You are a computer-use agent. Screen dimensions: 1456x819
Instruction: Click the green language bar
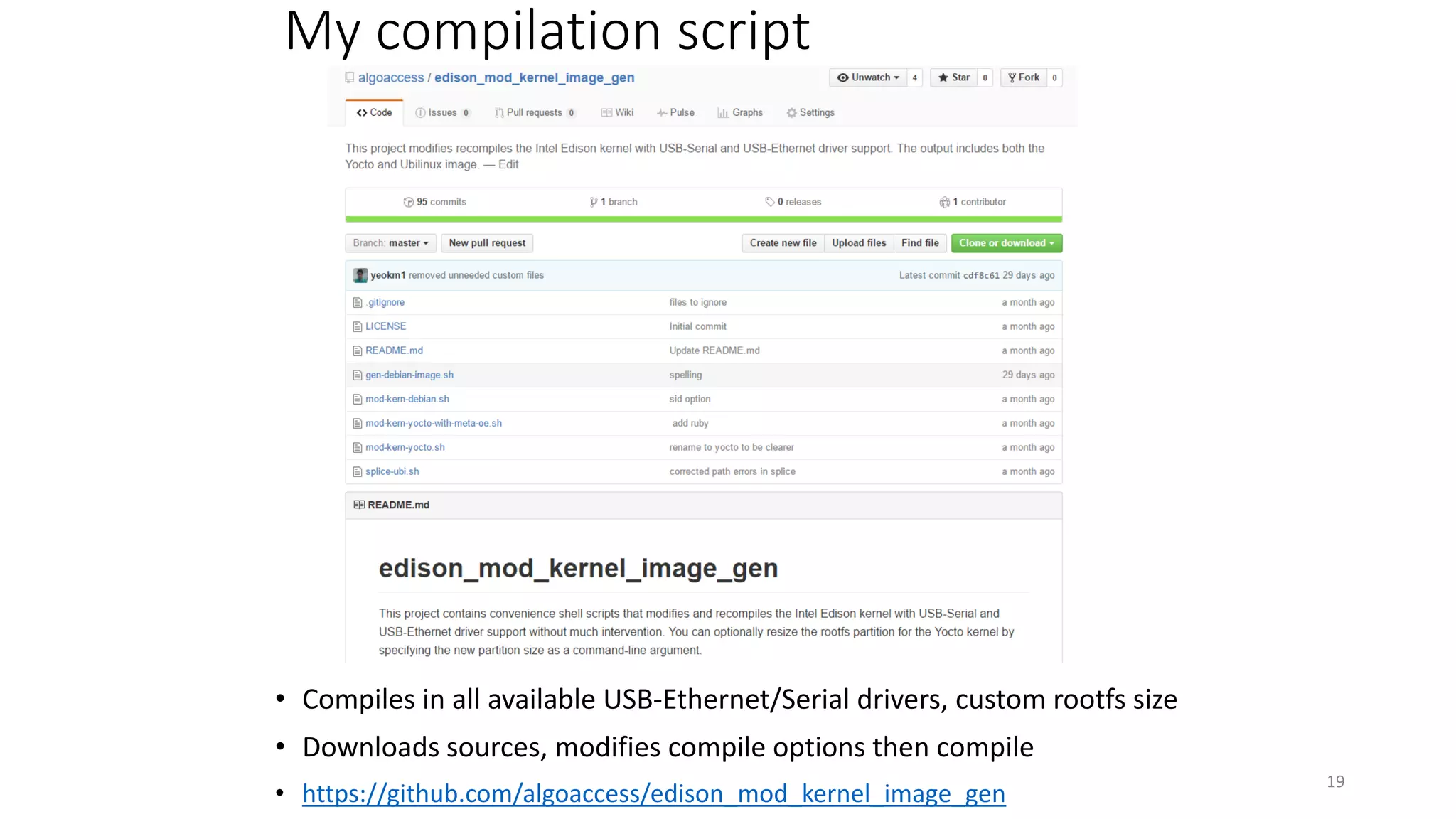pyautogui.click(x=704, y=220)
